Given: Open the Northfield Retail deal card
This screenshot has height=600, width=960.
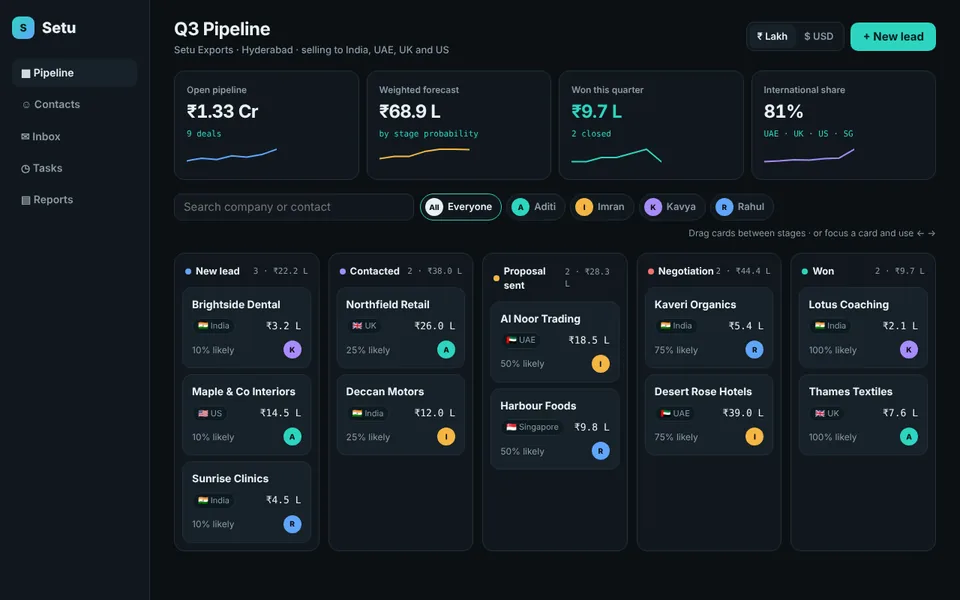Looking at the screenshot, I should tap(400, 328).
